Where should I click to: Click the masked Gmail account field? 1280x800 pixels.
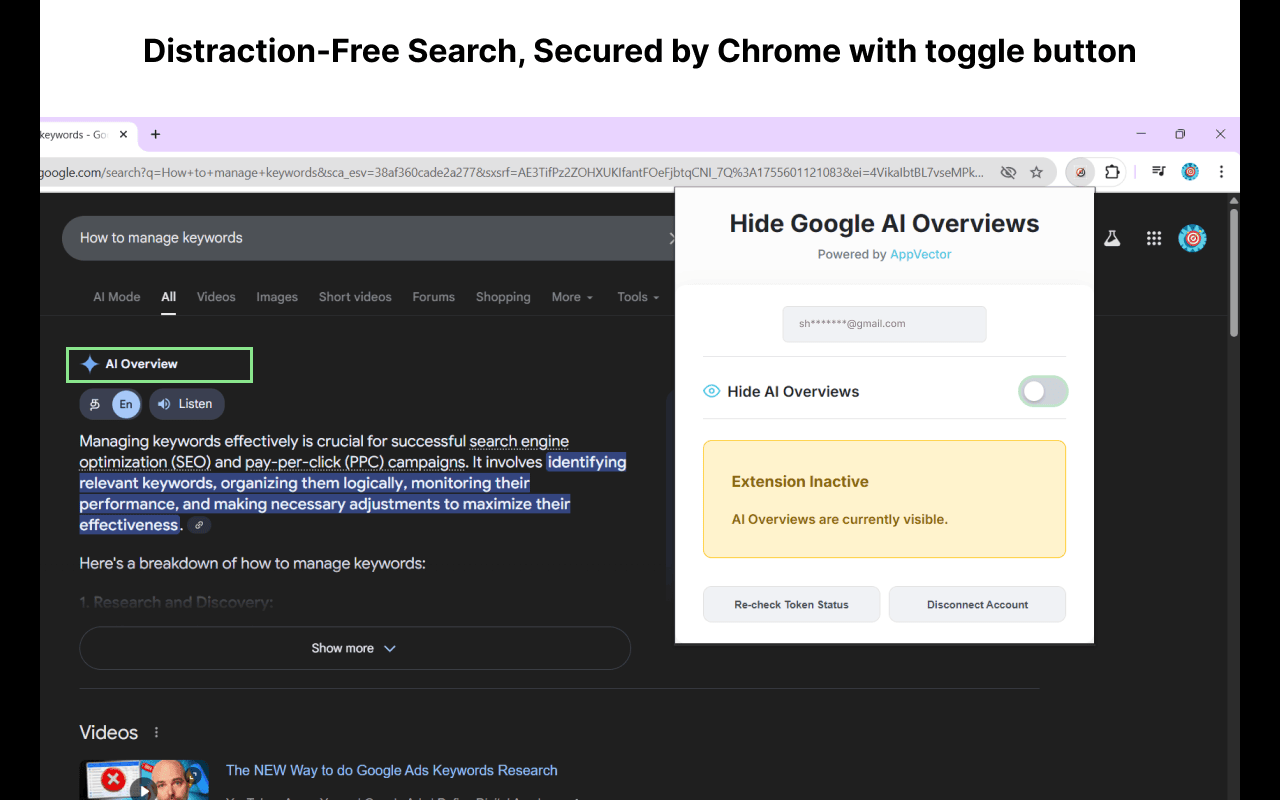coord(884,323)
